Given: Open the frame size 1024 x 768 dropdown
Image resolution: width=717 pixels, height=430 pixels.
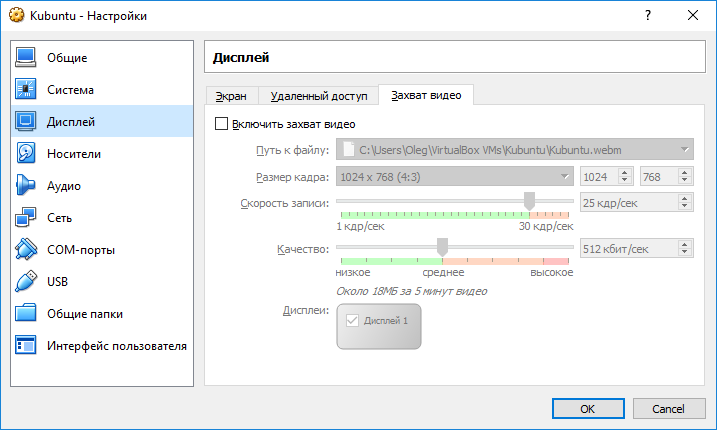Looking at the screenshot, I should click(x=455, y=177).
